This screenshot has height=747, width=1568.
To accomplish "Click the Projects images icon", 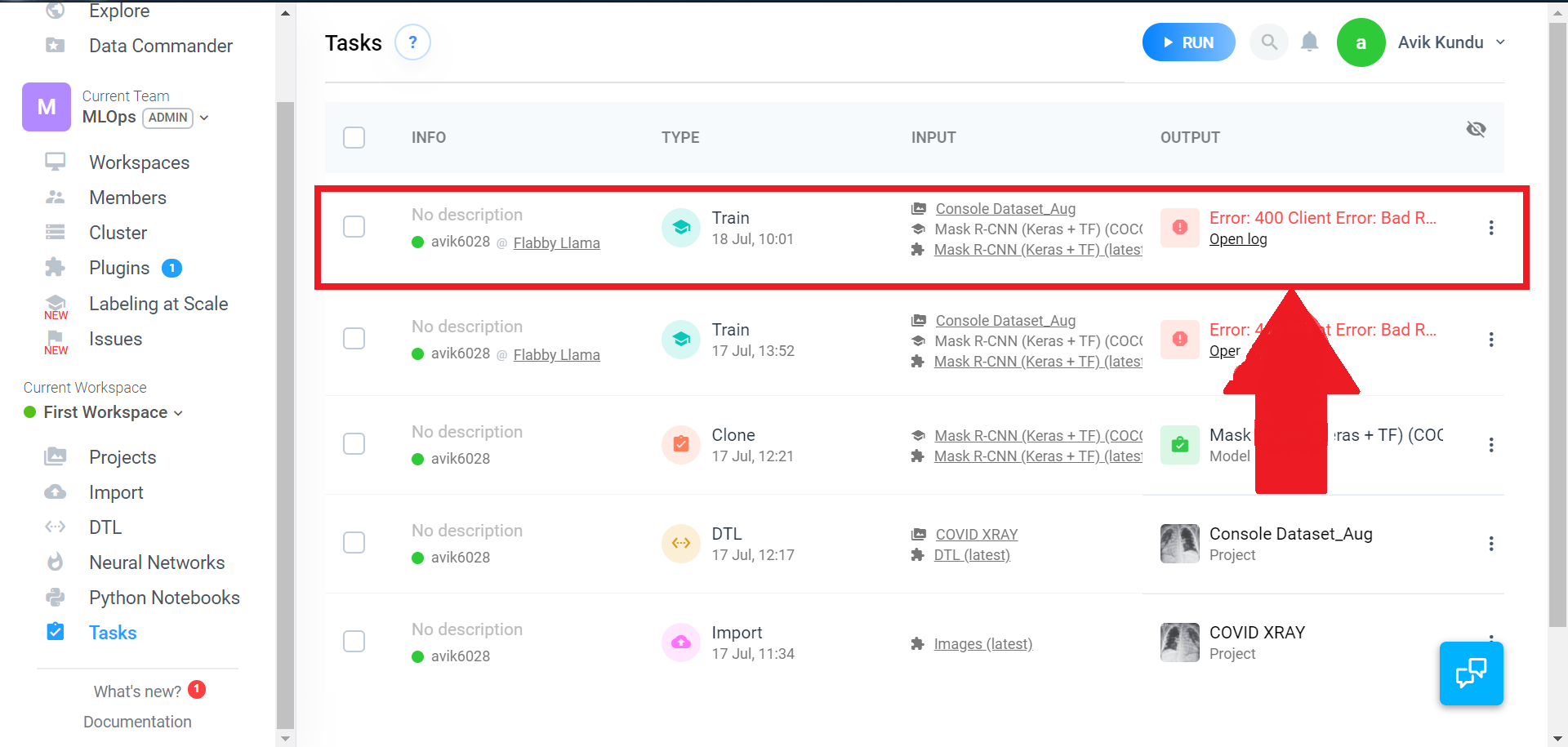I will point(55,456).
